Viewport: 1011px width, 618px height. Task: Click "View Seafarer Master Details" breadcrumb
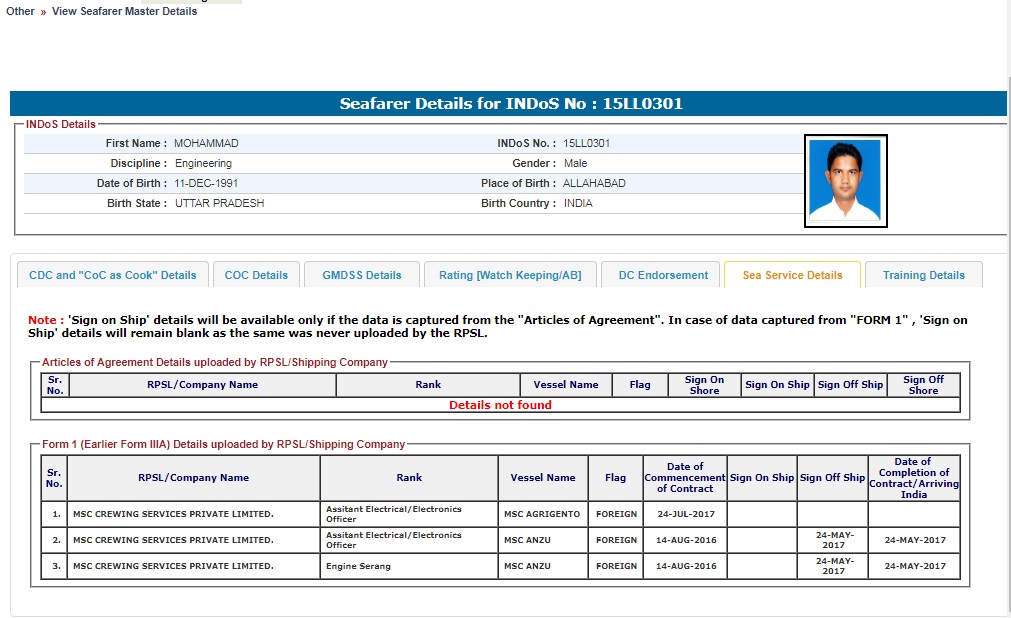point(124,11)
